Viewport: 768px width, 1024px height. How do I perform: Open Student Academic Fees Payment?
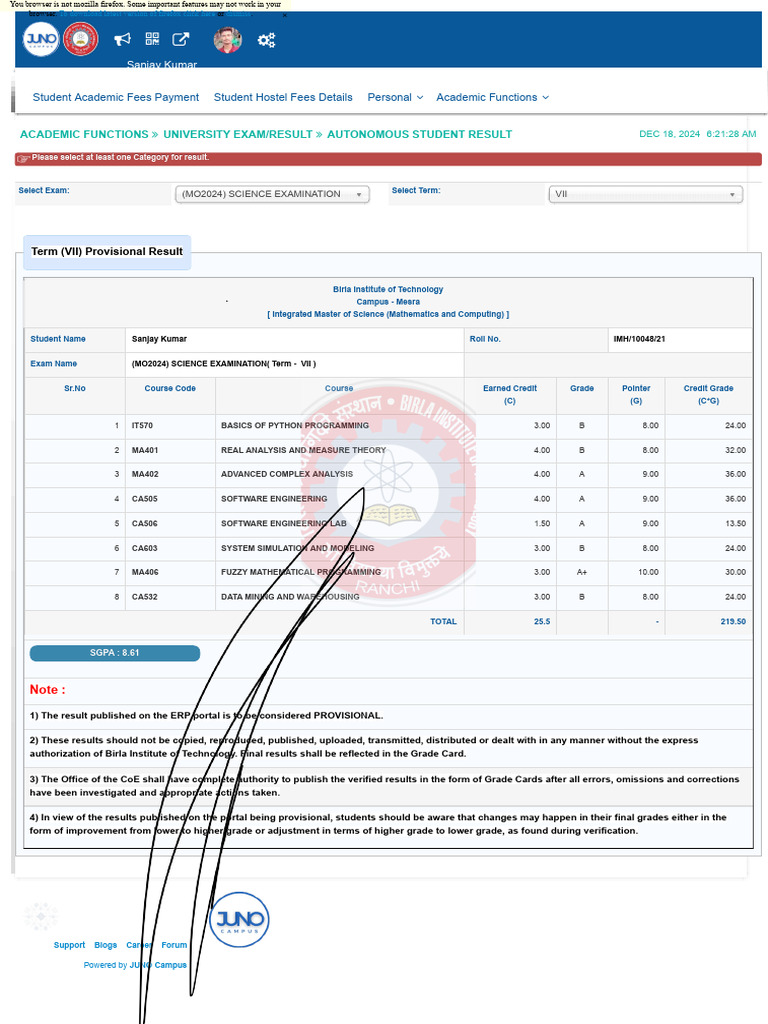click(x=116, y=97)
